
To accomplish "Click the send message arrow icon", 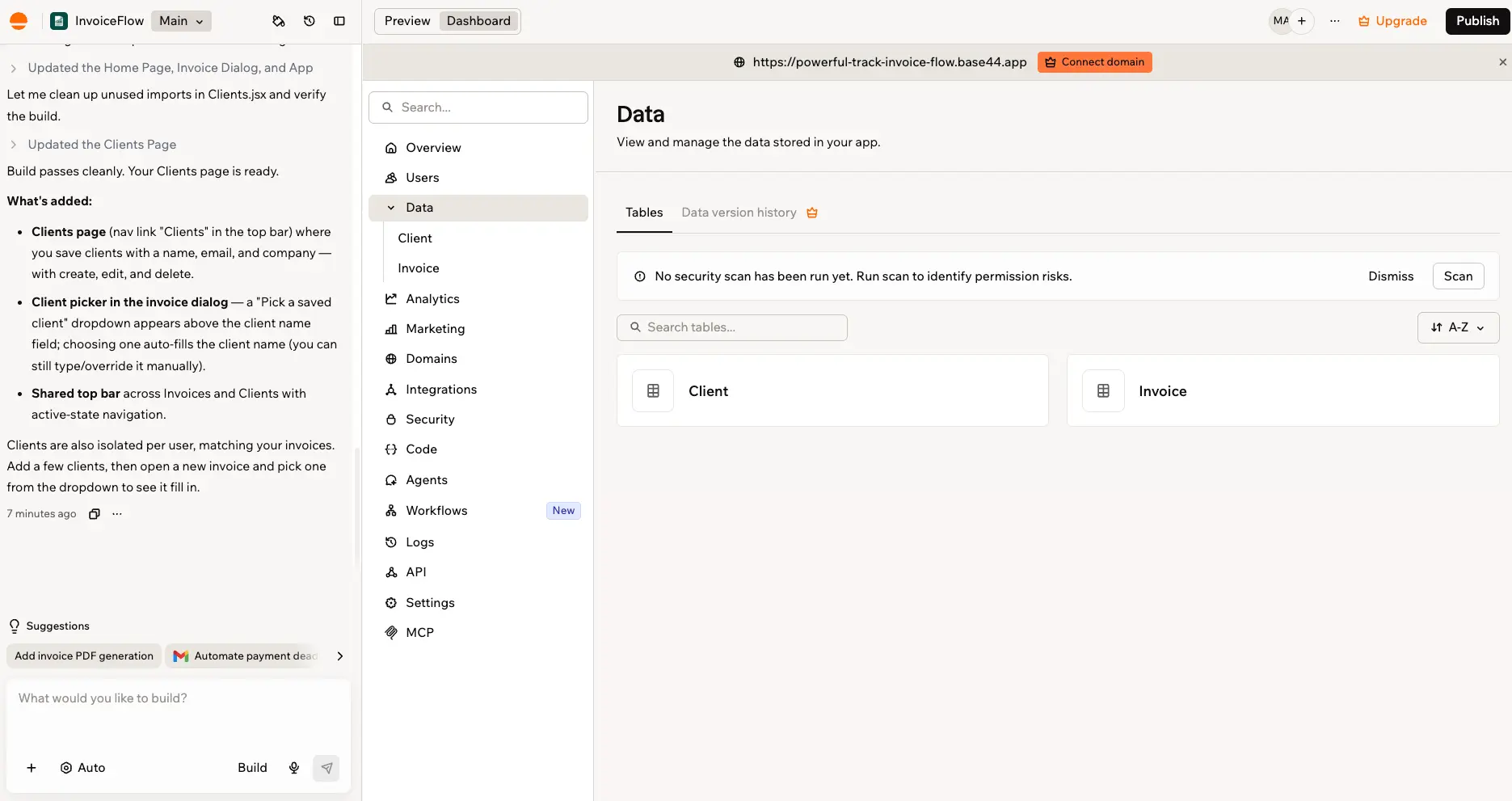I will tap(326, 768).
